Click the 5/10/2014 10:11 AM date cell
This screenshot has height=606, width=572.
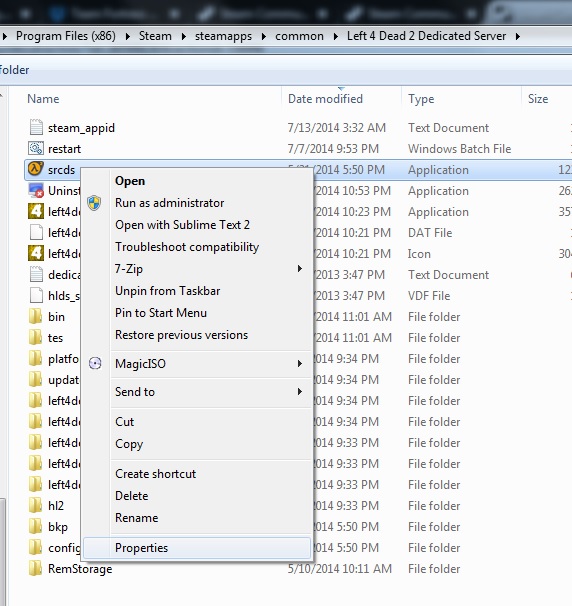(340, 569)
